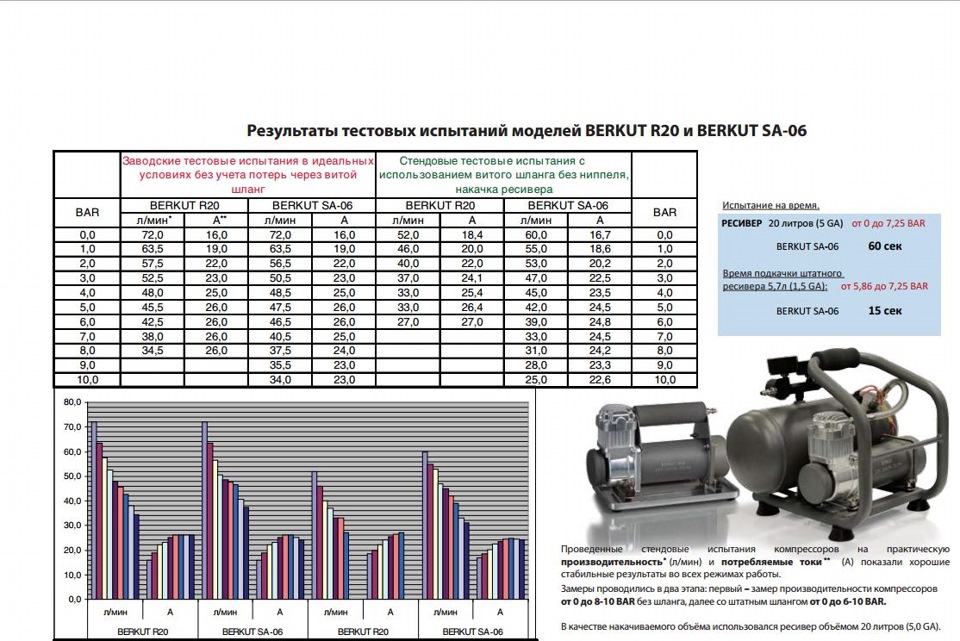The height and width of the screenshot is (641, 960).
Task: Click the table value '55,0'
Action: 536,249
